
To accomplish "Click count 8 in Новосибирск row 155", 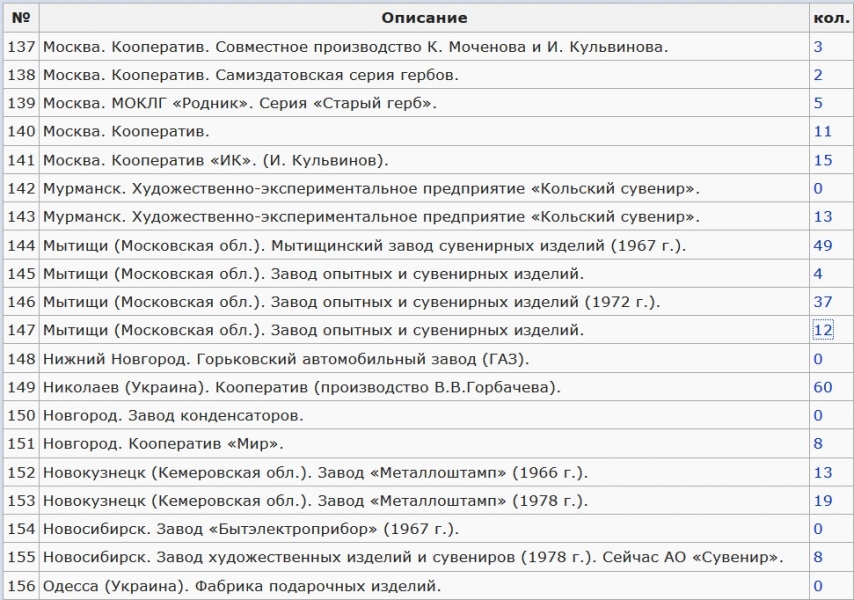I will coord(818,557).
